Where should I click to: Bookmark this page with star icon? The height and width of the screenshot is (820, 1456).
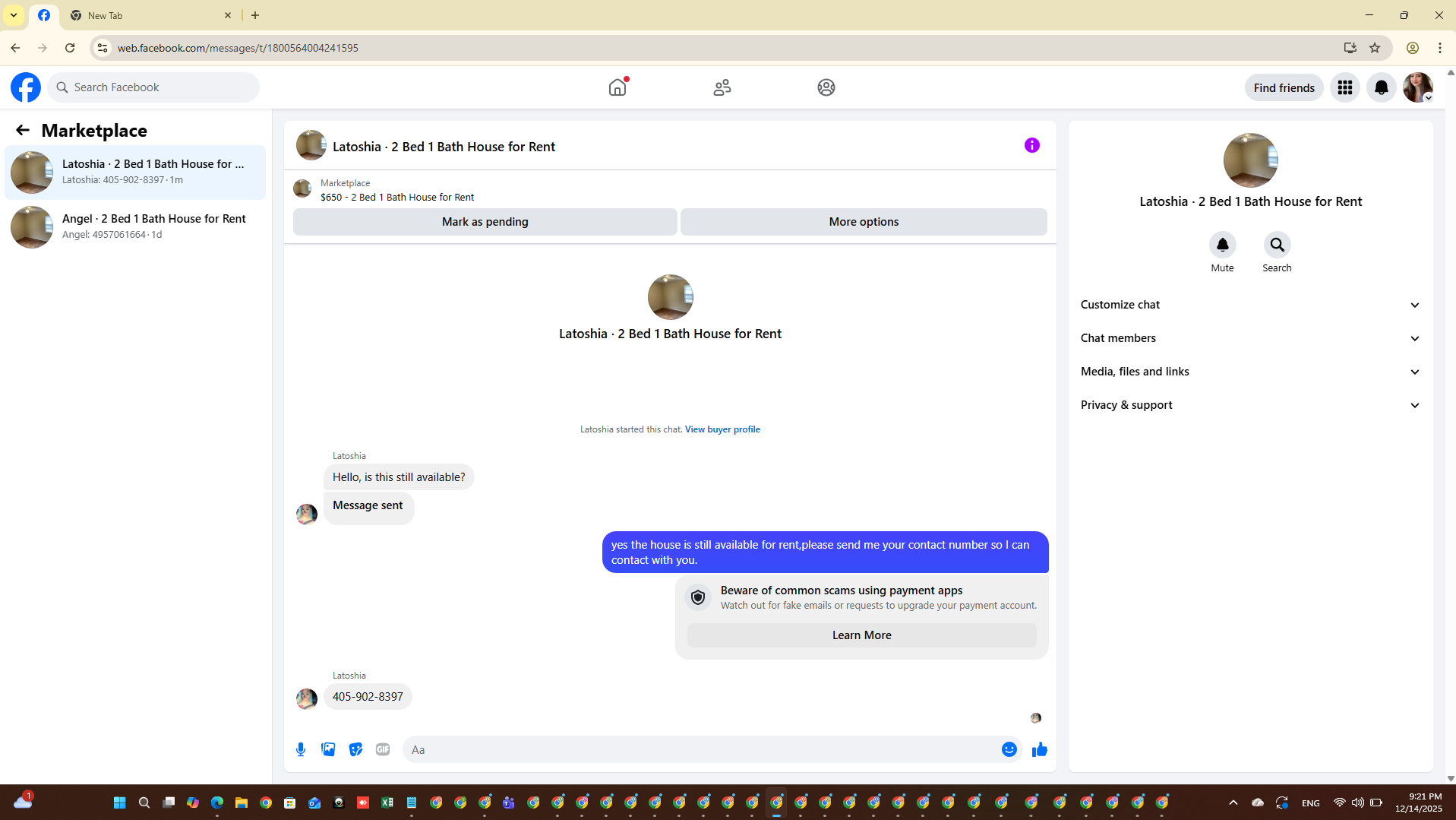point(1375,48)
